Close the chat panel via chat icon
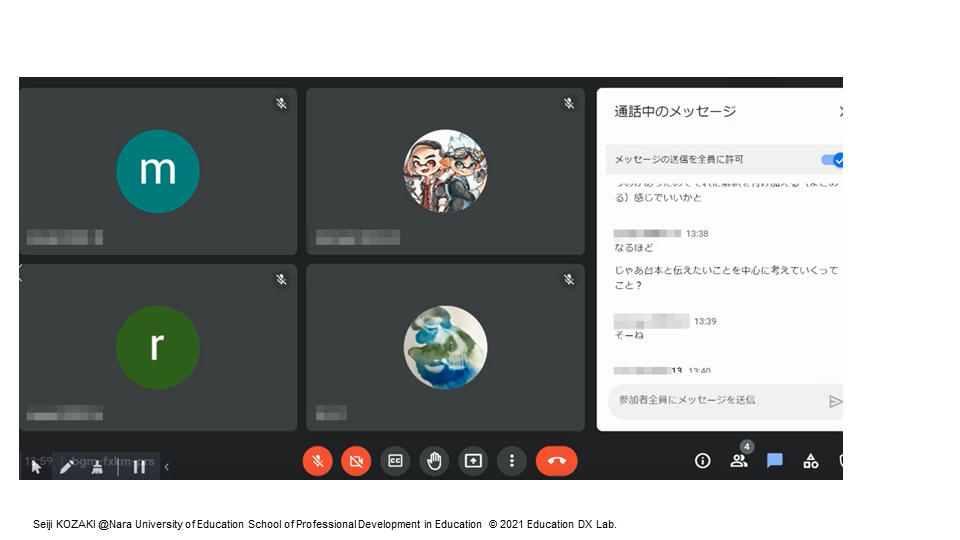The width and height of the screenshot is (960, 540). pyautogui.click(x=775, y=461)
